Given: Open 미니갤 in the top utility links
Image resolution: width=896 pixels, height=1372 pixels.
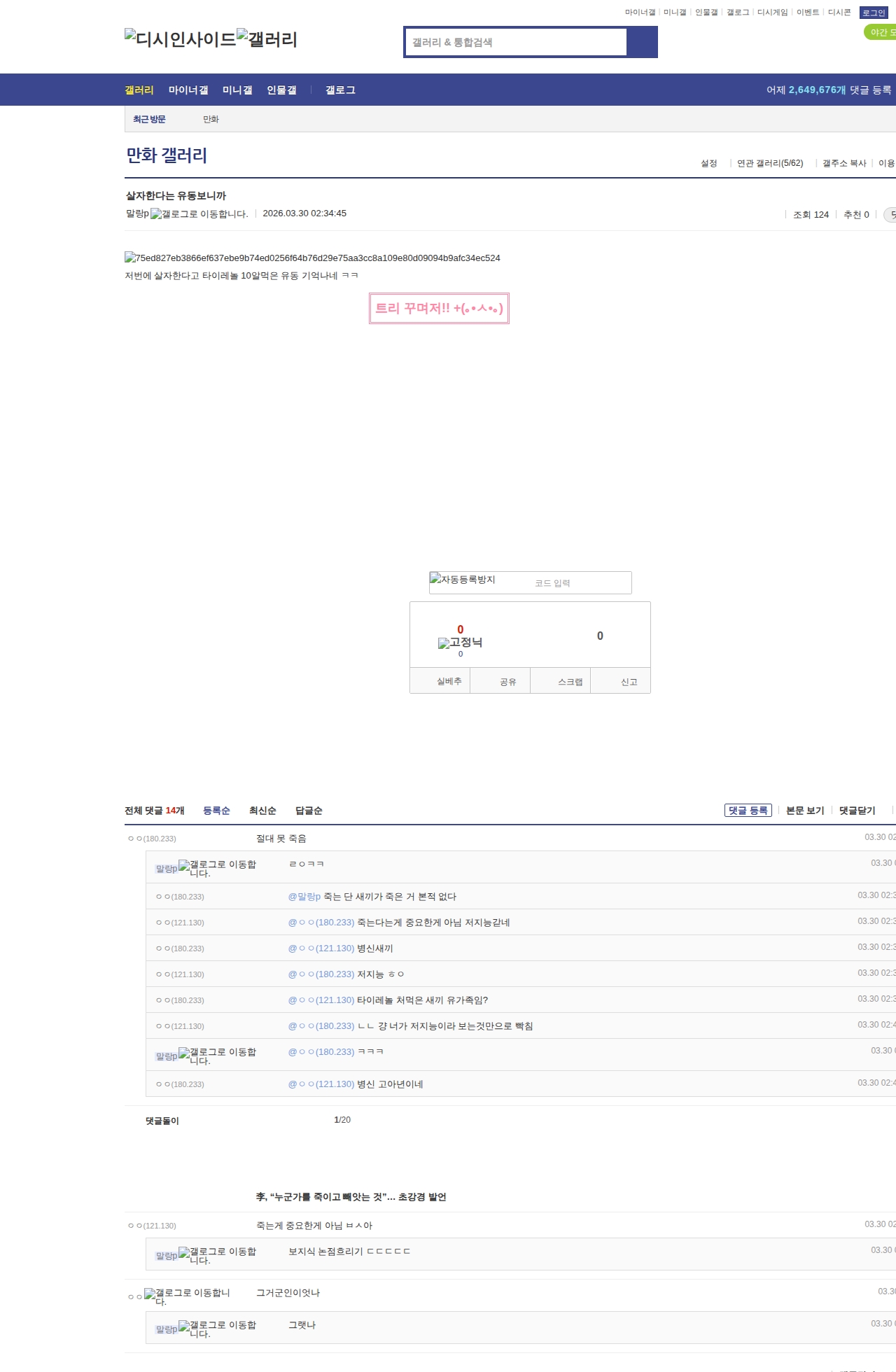Looking at the screenshot, I should 675,13.
